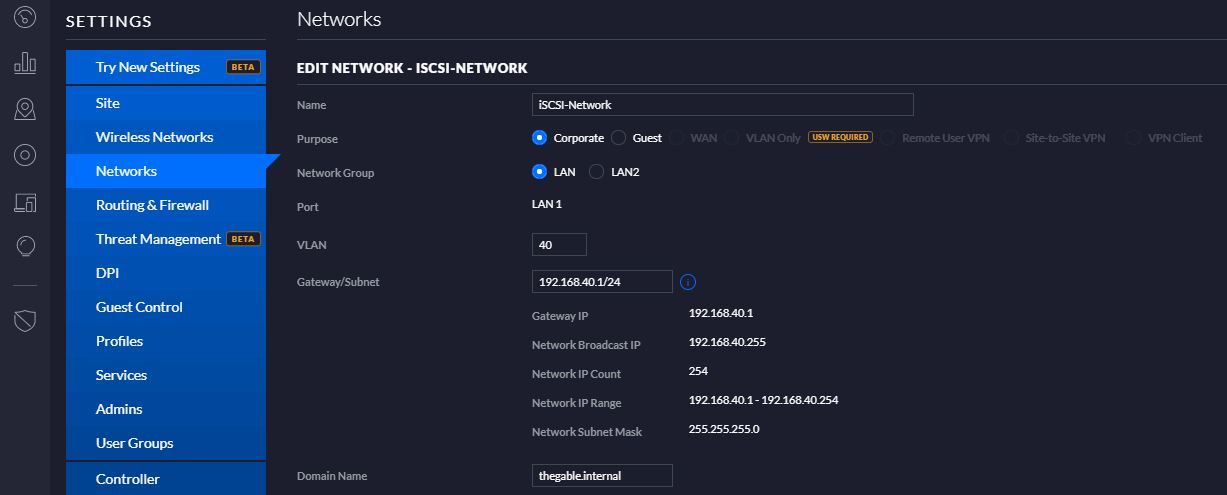The image size is (1227, 495).
Task: Click the Domain Name input field
Action: point(602,475)
